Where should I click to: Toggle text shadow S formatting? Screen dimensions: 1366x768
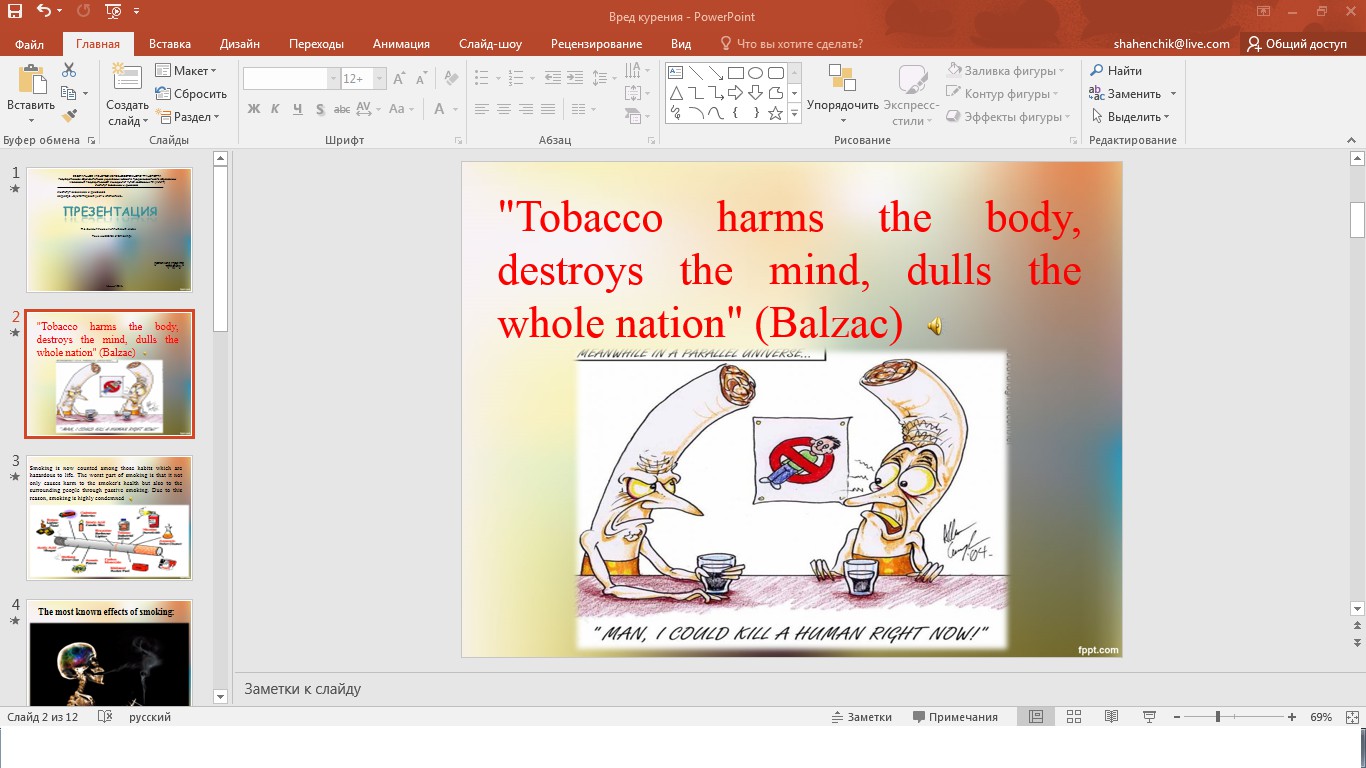click(x=320, y=109)
